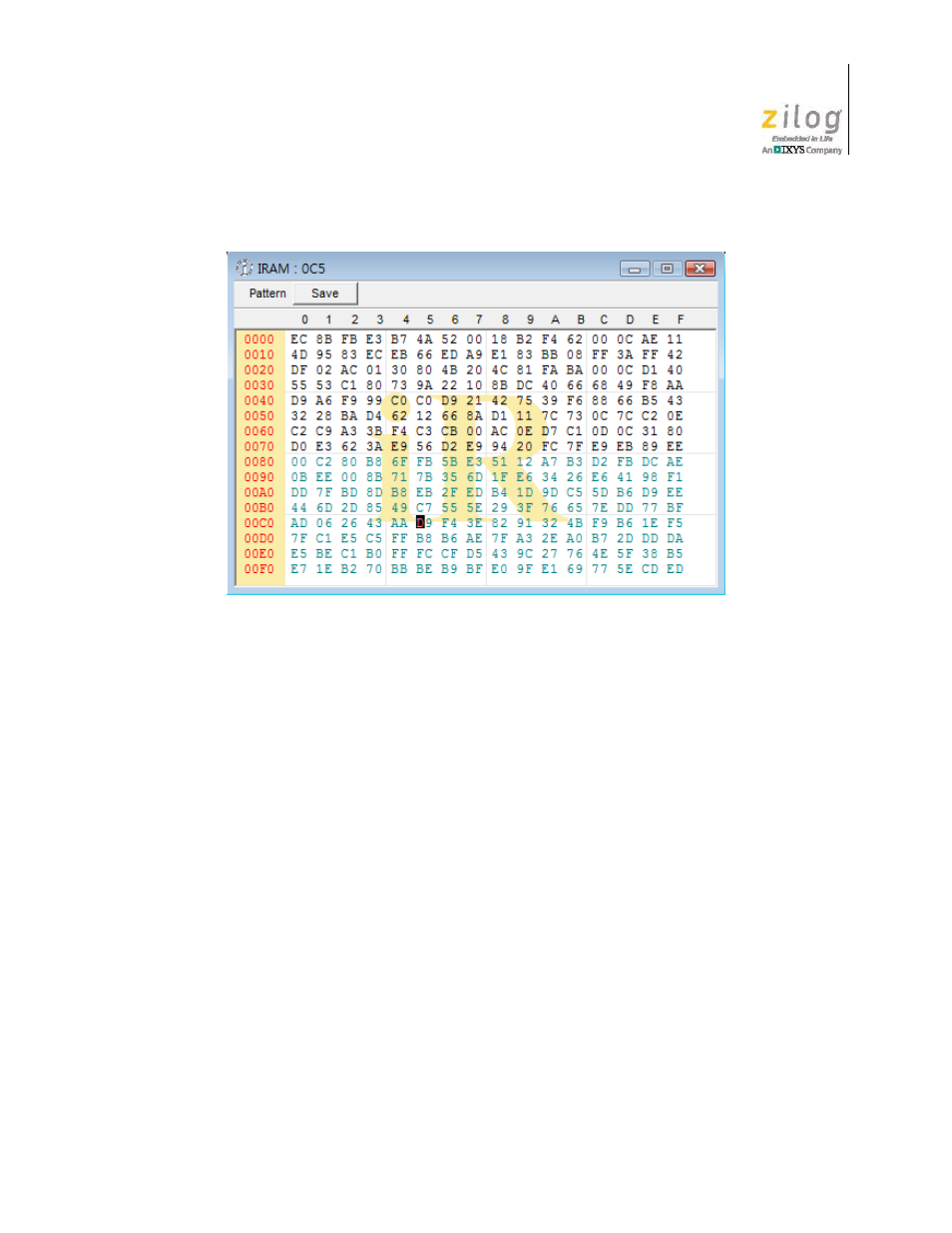952x1233 pixels.
Task: Select row address 0050
Action: (259, 416)
